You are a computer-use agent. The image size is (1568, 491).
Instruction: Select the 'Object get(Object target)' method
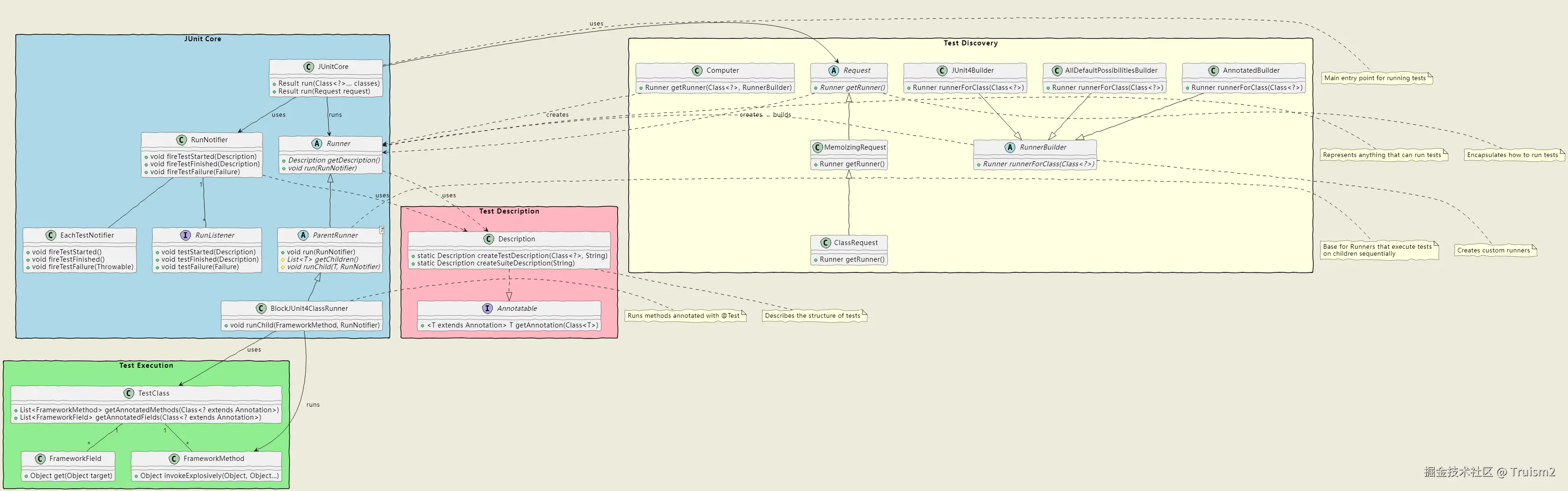click(71, 476)
